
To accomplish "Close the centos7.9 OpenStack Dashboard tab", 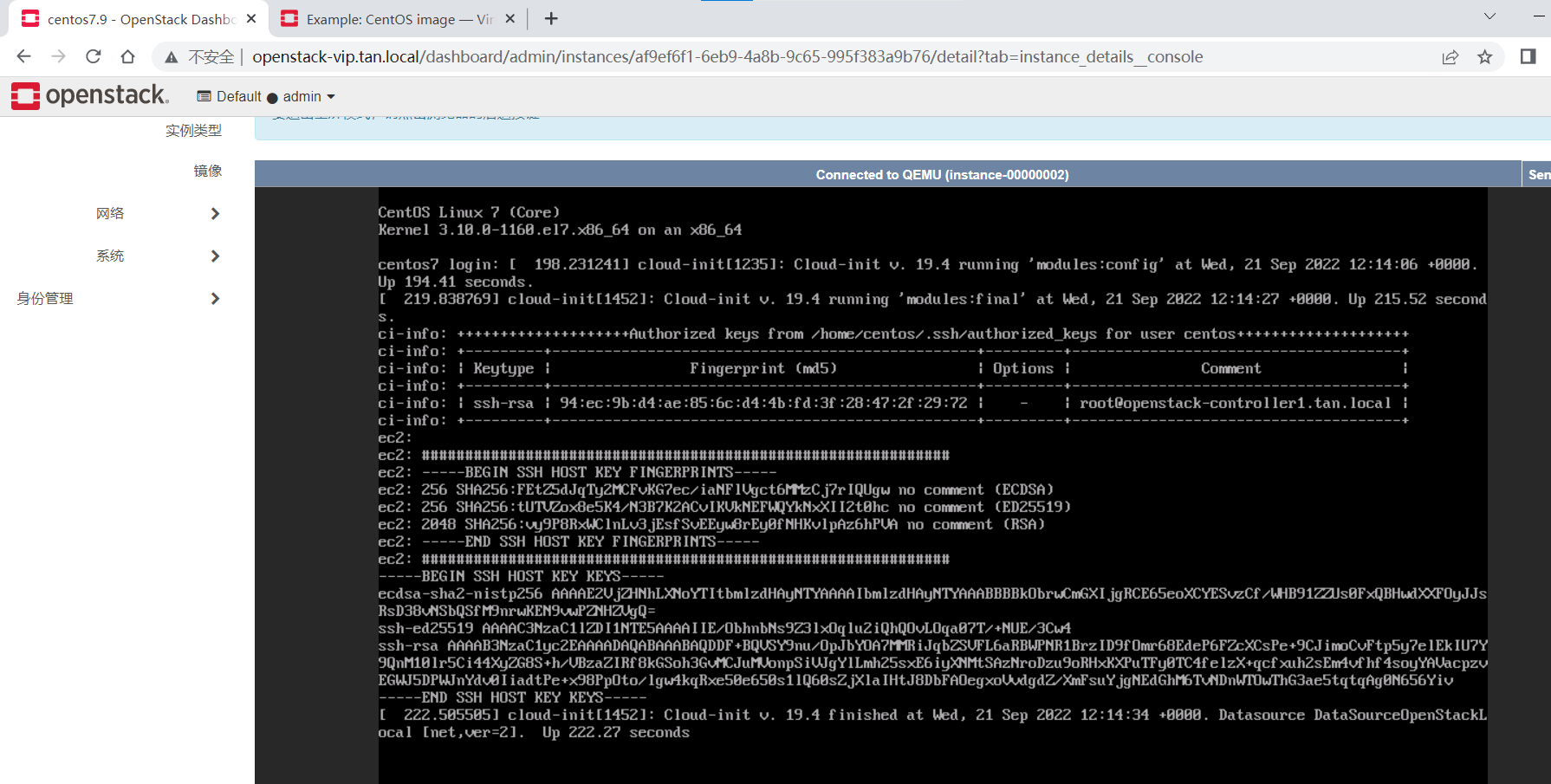I will pyautogui.click(x=251, y=18).
